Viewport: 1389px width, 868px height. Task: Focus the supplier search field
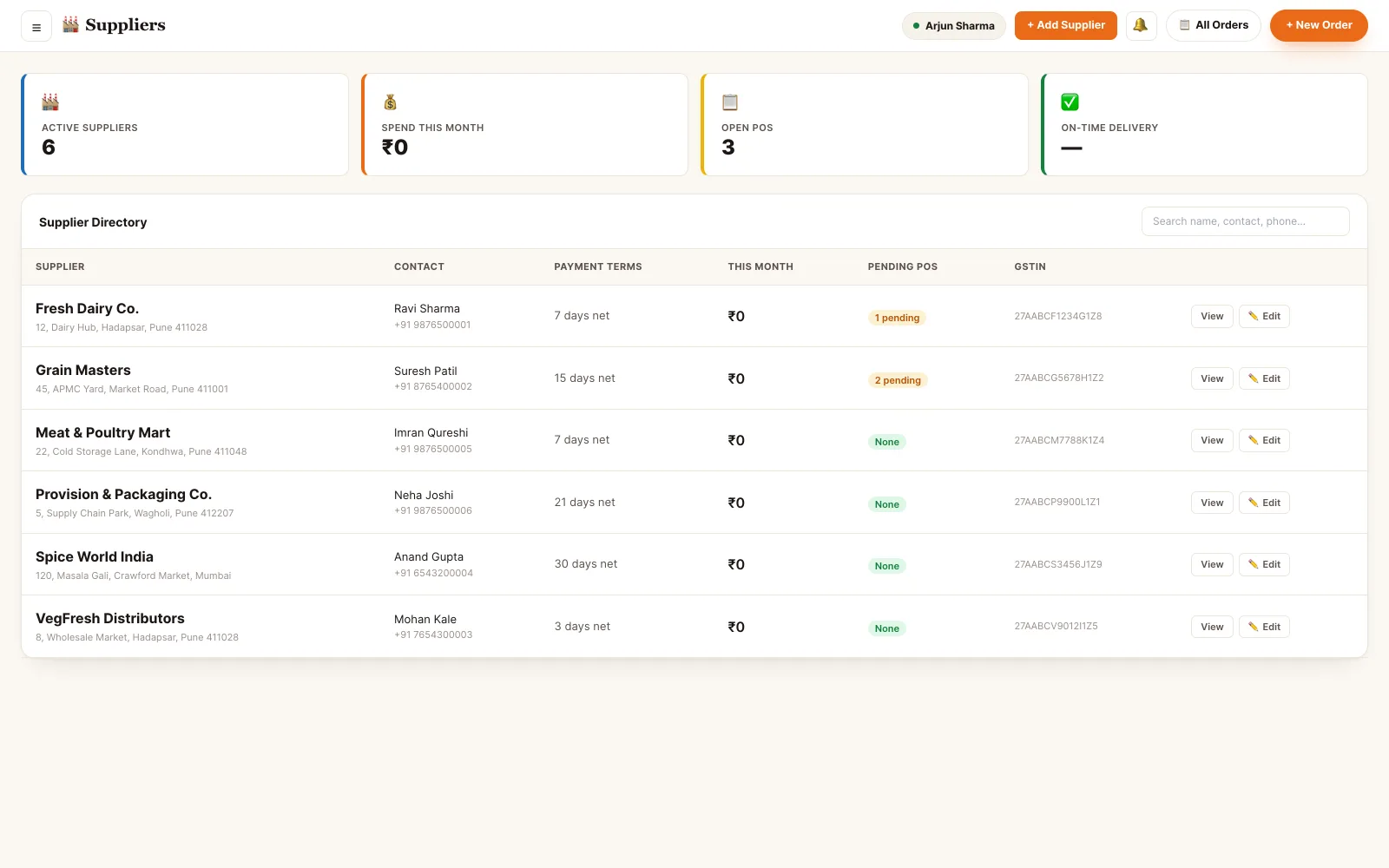(1245, 221)
